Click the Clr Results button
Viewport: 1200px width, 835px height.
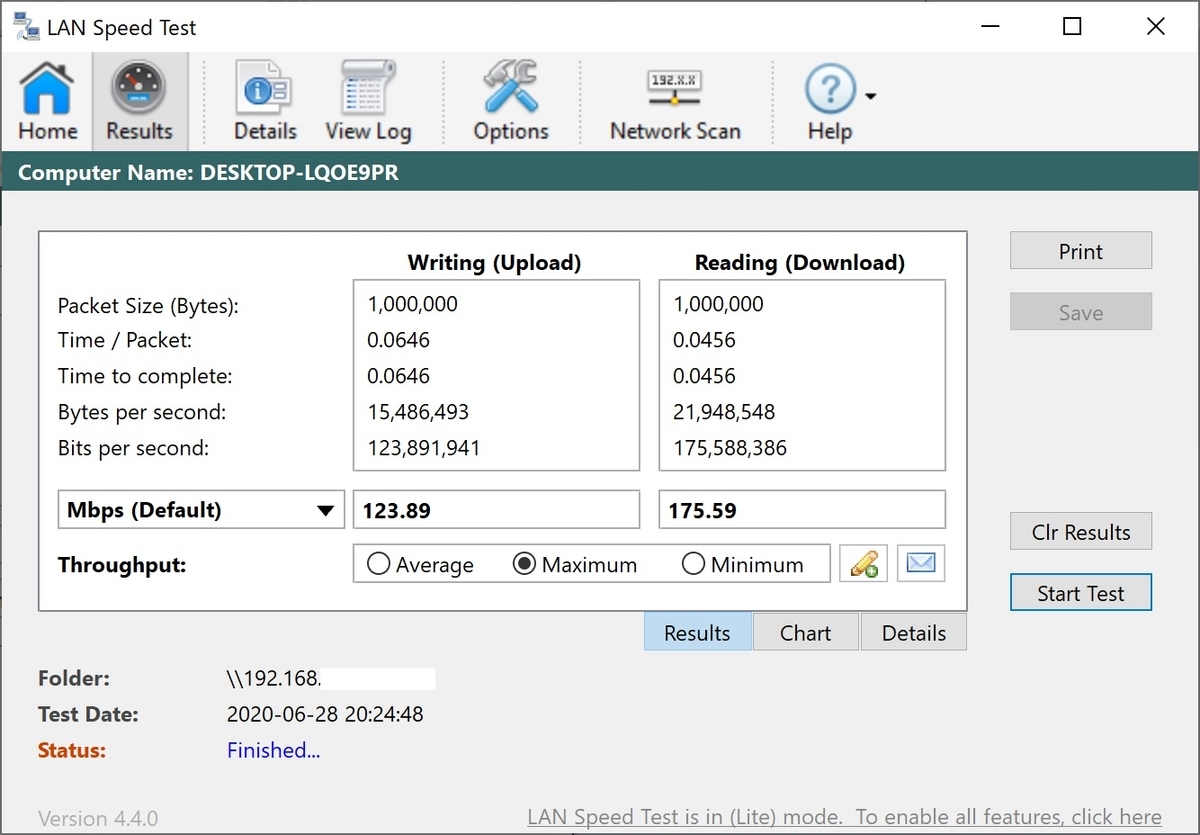[1081, 532]
